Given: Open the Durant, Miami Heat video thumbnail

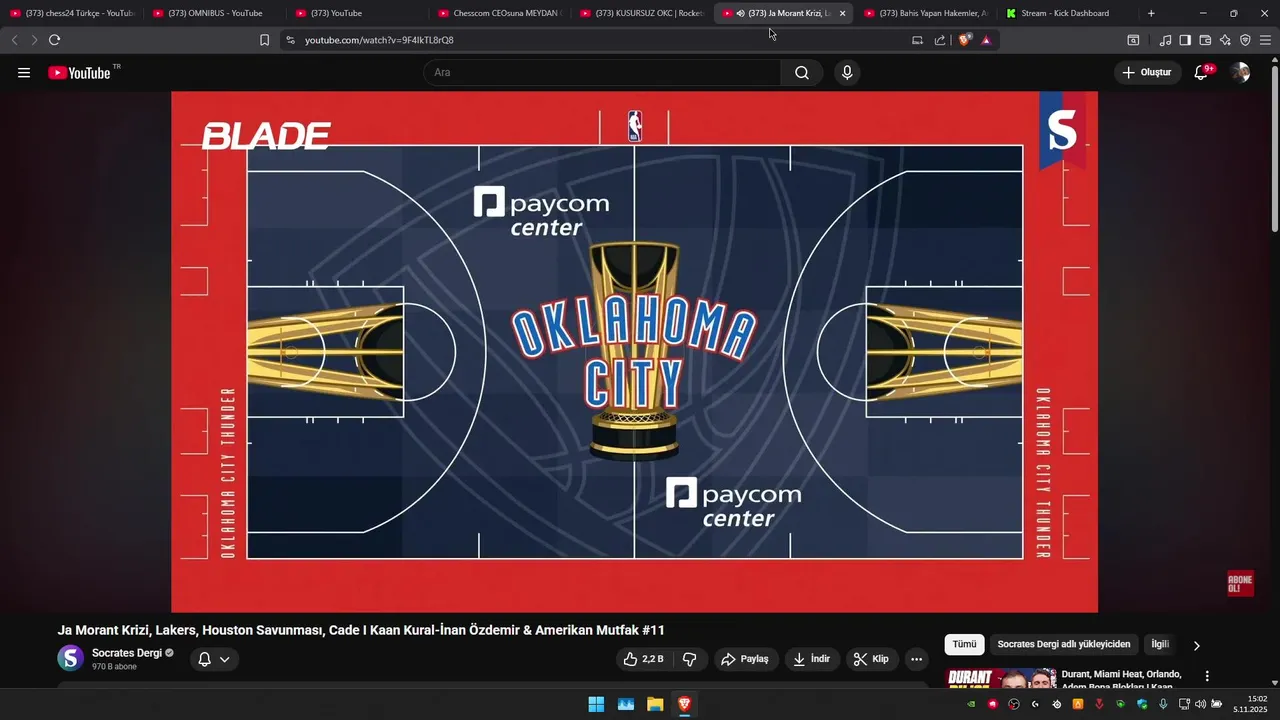Looking at the screenshot, I should coord(1001,678).
